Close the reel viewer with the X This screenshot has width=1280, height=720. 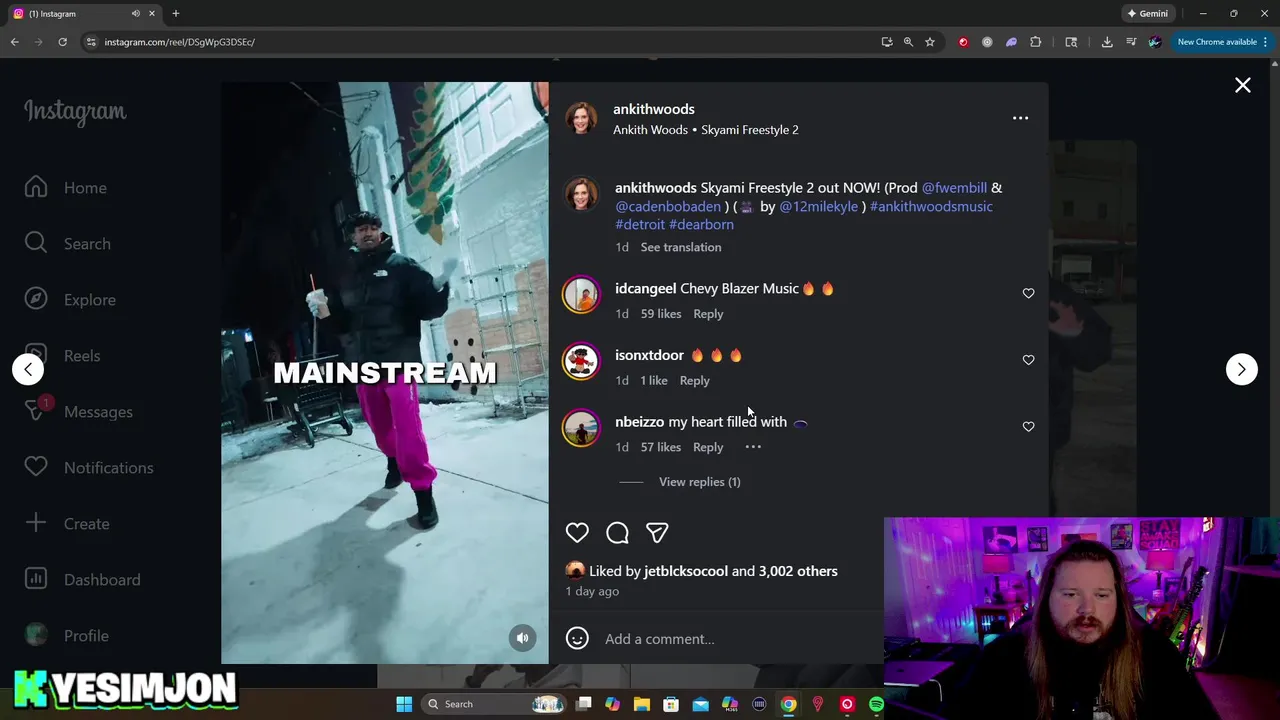[1243, 86]
